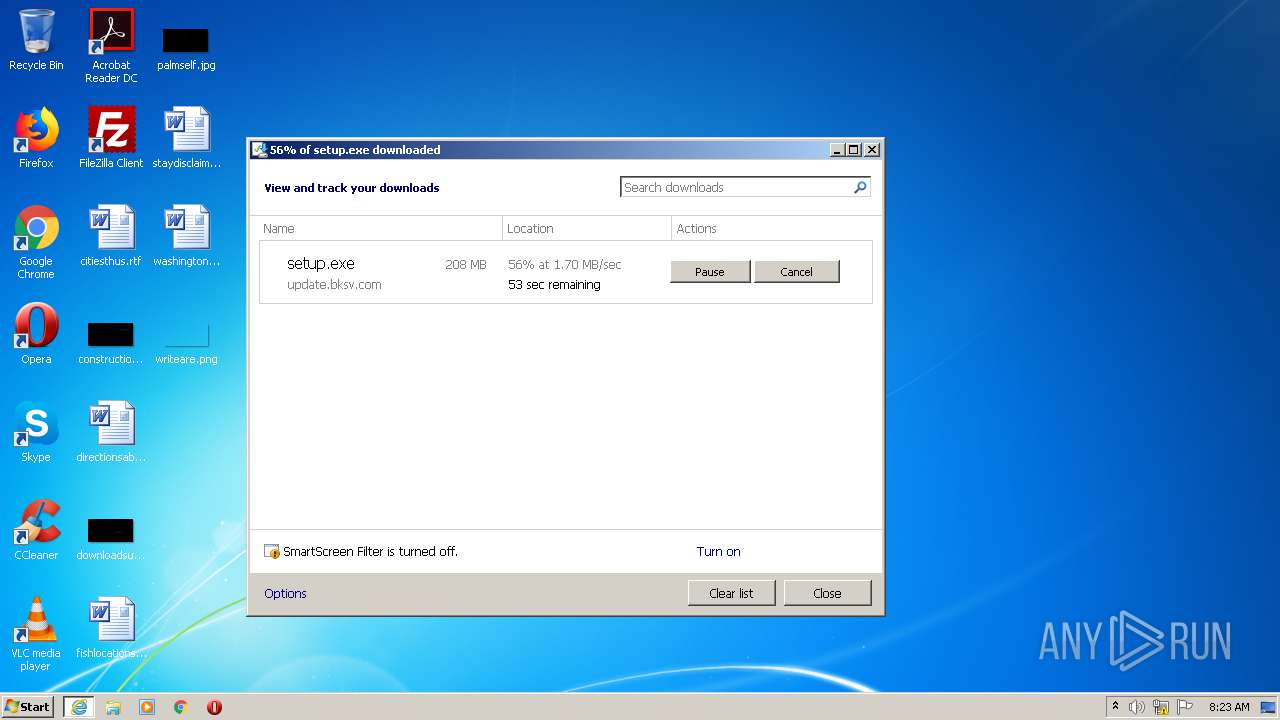This screenshot has width=1280, height=720.
Task: Click the Show desktop button
Action: click(1270, 707)
